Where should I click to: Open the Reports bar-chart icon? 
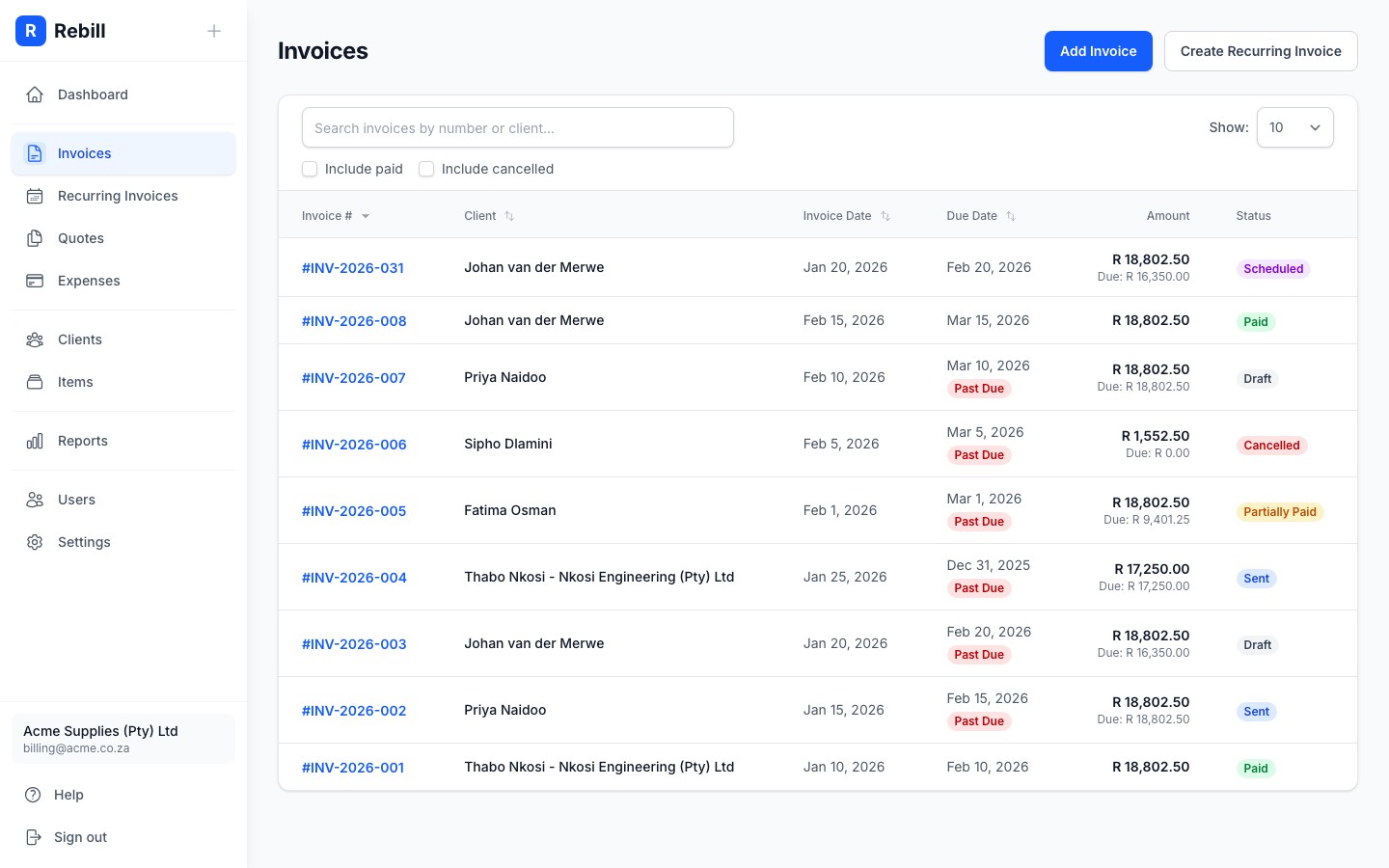point(35,441)
